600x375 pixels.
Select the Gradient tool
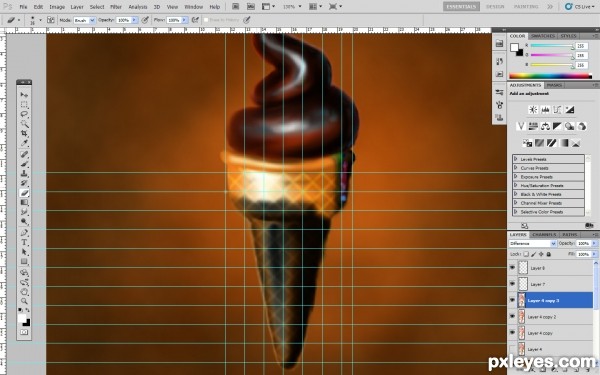[x=24, y=202]
